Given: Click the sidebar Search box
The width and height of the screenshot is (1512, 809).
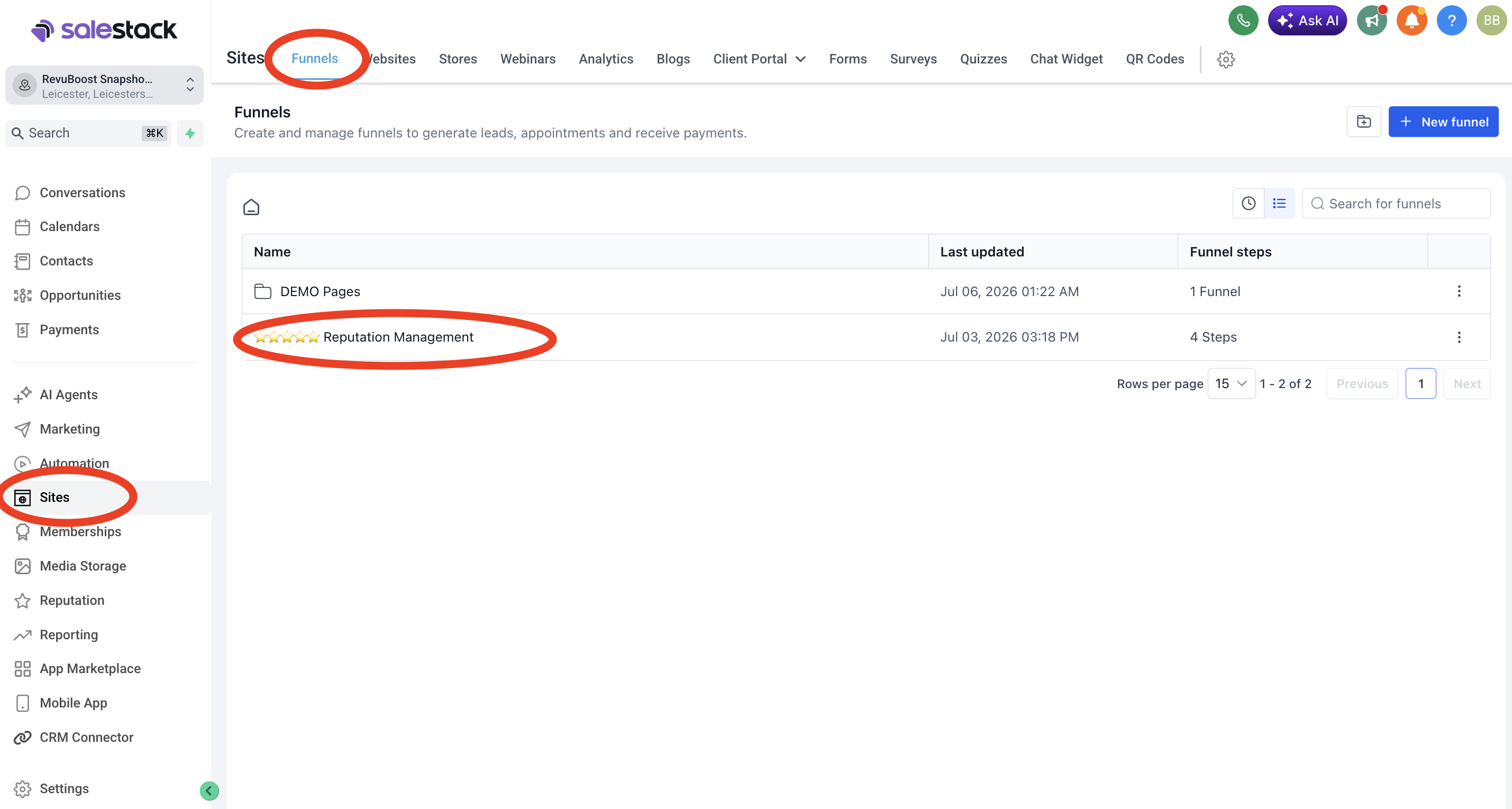Looking at the screenshot, I should (x=89, y=133).
